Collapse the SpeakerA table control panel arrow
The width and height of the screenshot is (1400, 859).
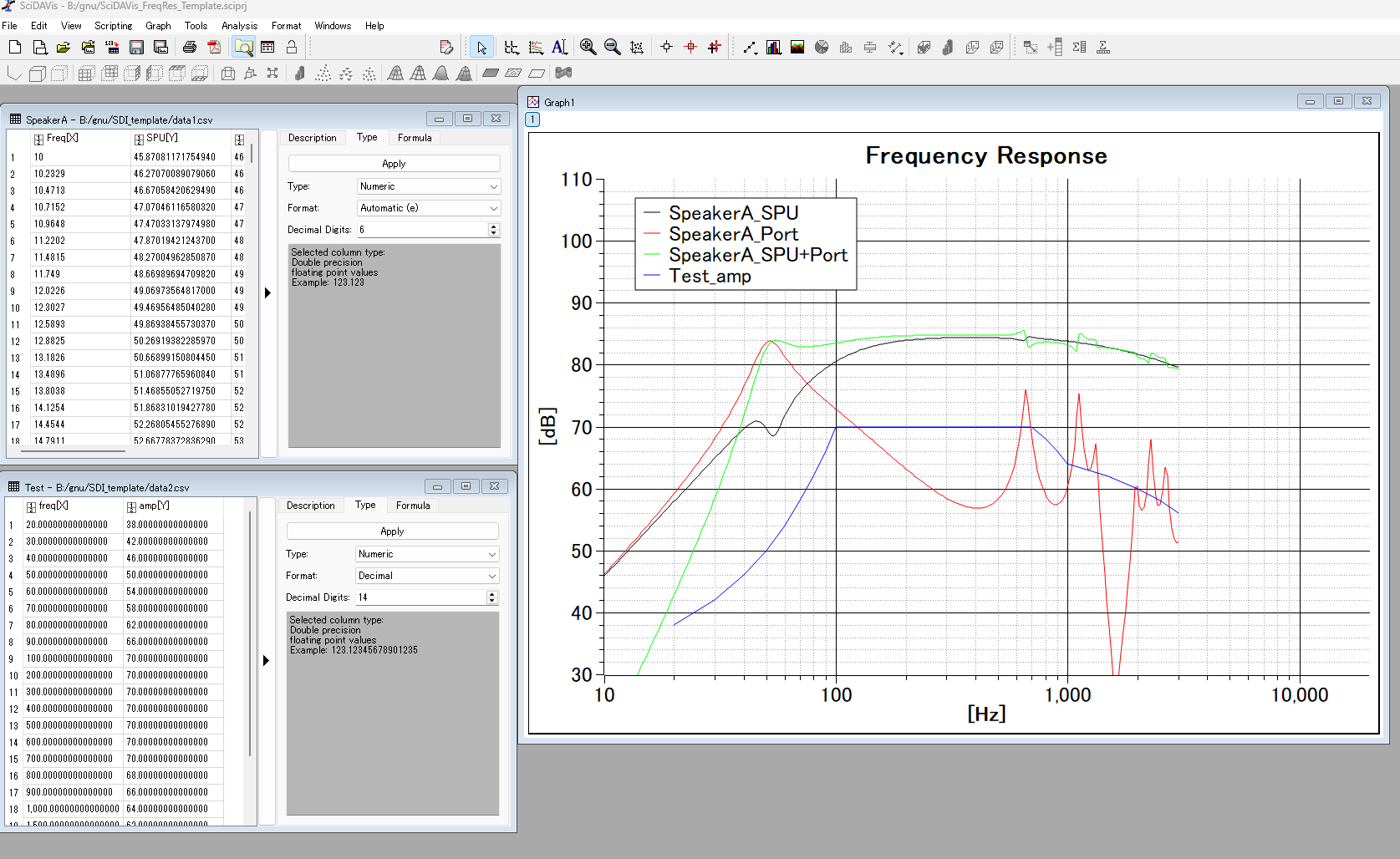tap(267, 293)
